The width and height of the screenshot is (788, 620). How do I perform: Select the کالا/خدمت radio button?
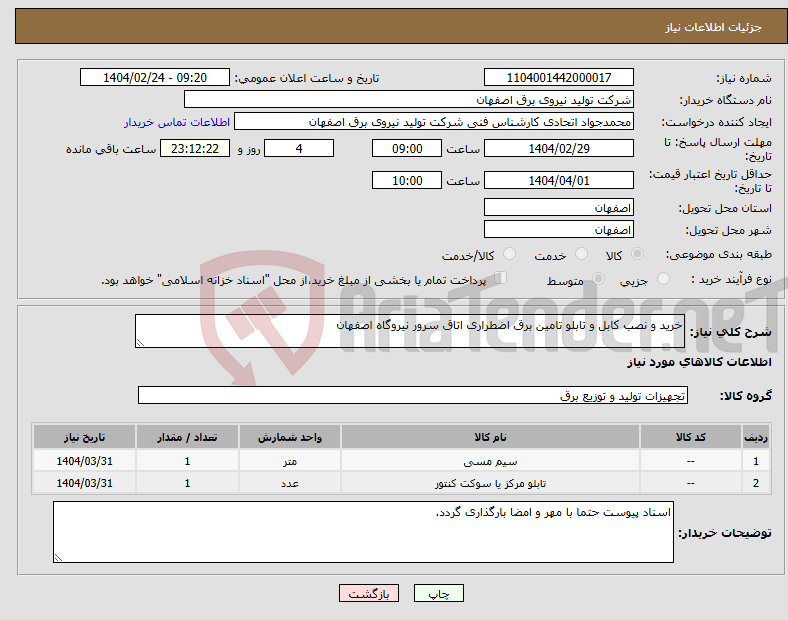(x=510, y=254)
